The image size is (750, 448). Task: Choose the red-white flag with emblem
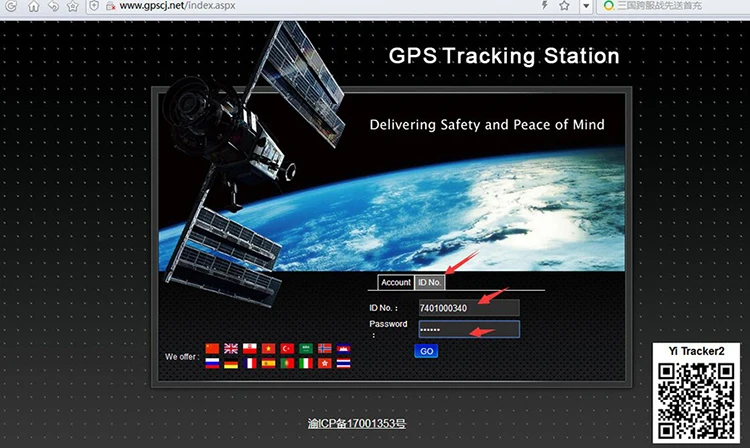250,349
